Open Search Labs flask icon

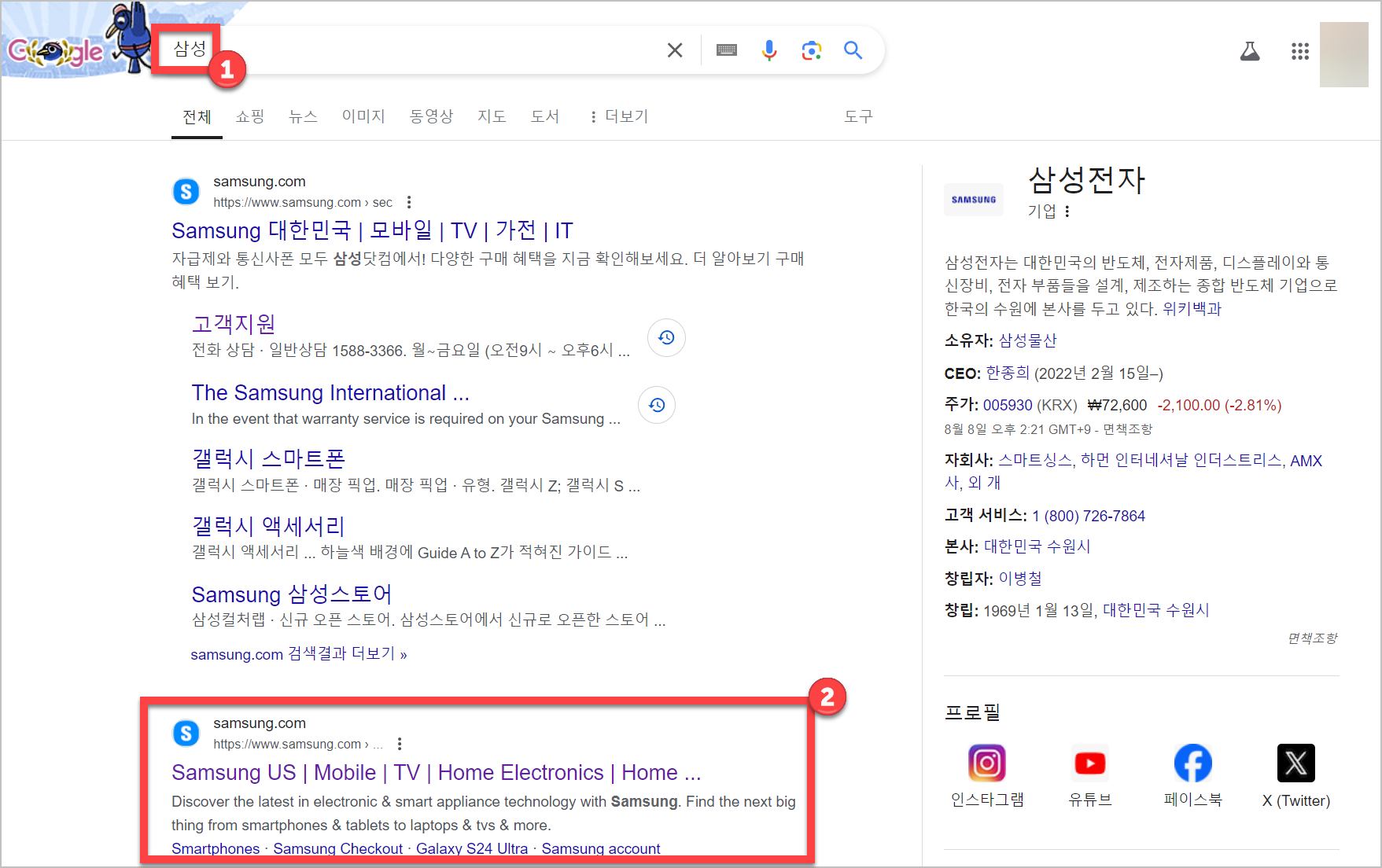(x=1250, y=52)
